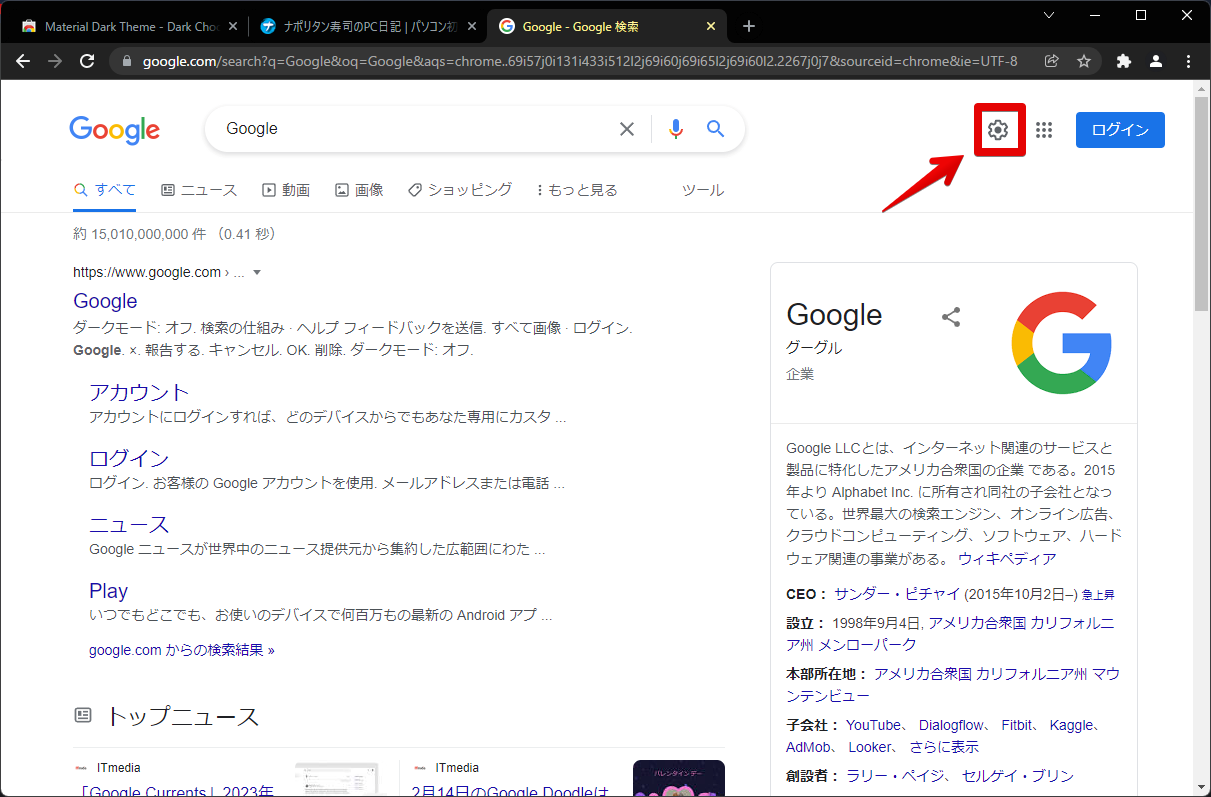Open Chrome tab search chevron
Viewport: 1211px width, 797px height.
(1049, 15)
